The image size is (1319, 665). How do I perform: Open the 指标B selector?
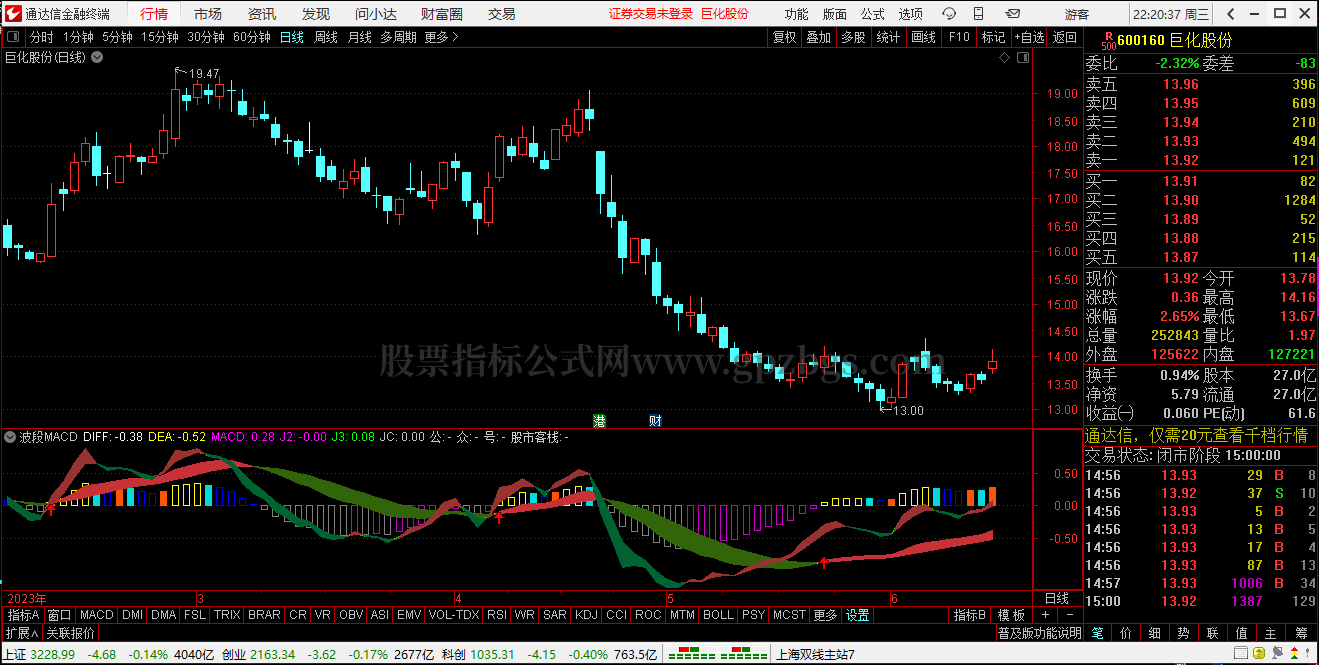click(970, 615)
